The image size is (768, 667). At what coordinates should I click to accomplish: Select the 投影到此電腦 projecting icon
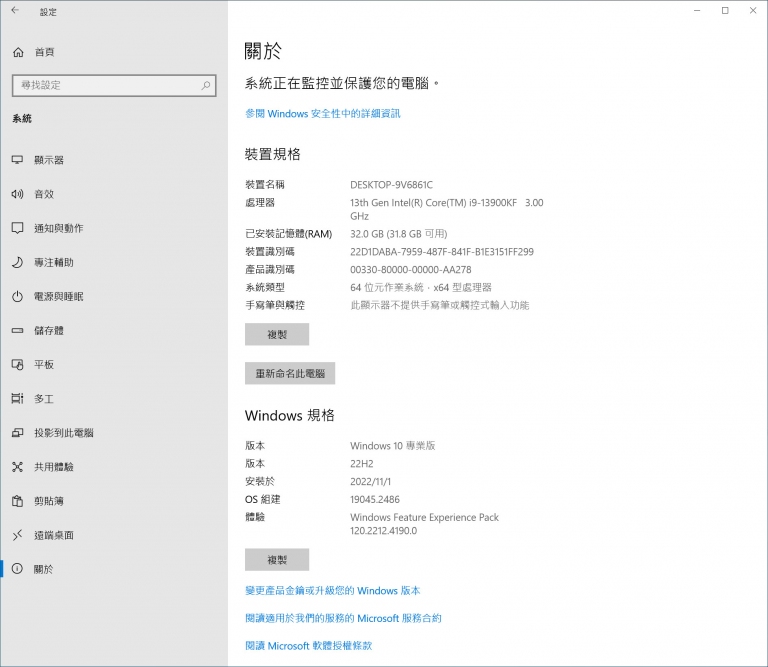pos(18,432)
